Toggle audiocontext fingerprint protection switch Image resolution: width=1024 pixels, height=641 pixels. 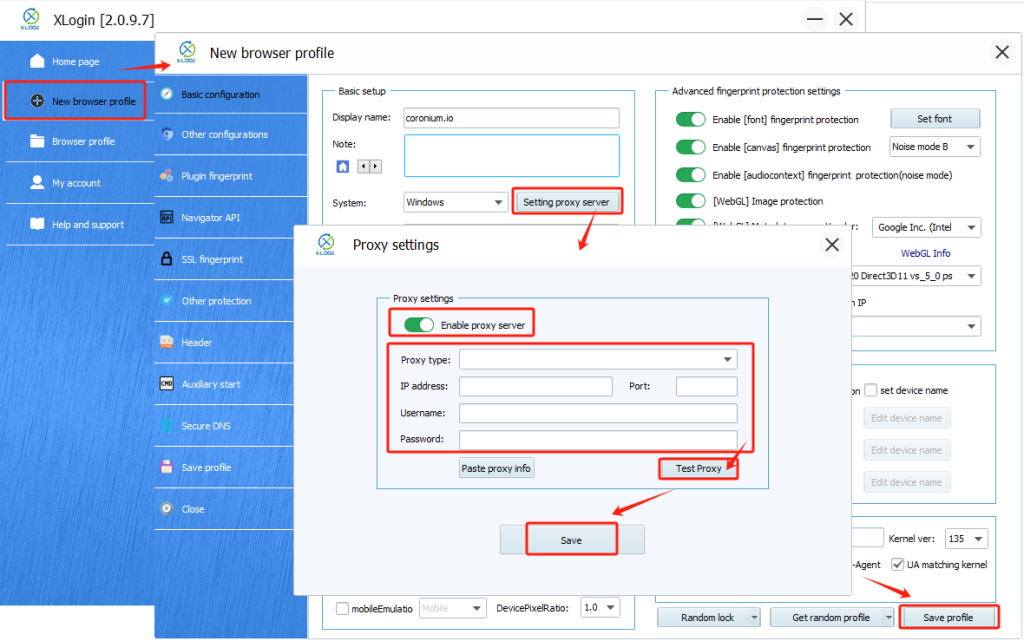coord(691,175)
